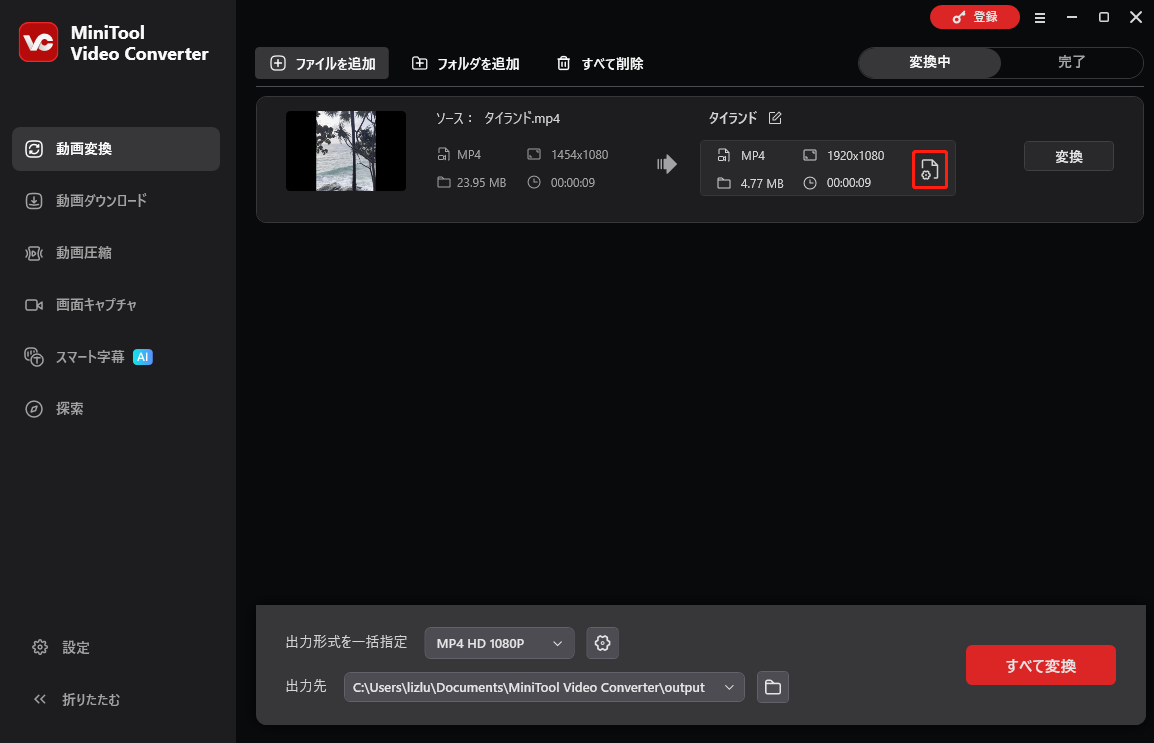Screen dimensions: 1154x743
Task: Expand the MP4 HD 1080P format dropdown
Action: 499,643
